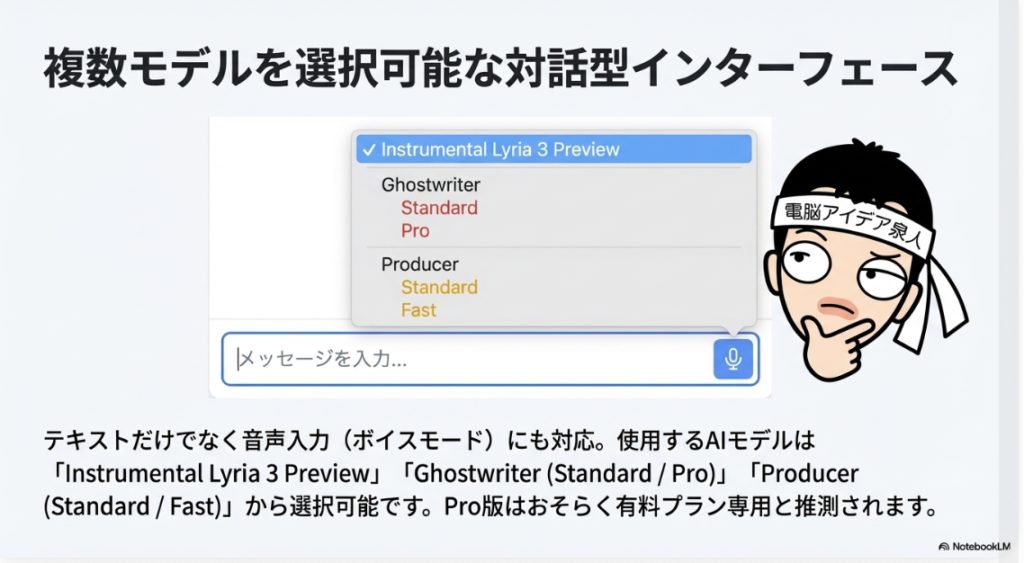Select the Instrumental Lyria 3 Preview model

554,150
